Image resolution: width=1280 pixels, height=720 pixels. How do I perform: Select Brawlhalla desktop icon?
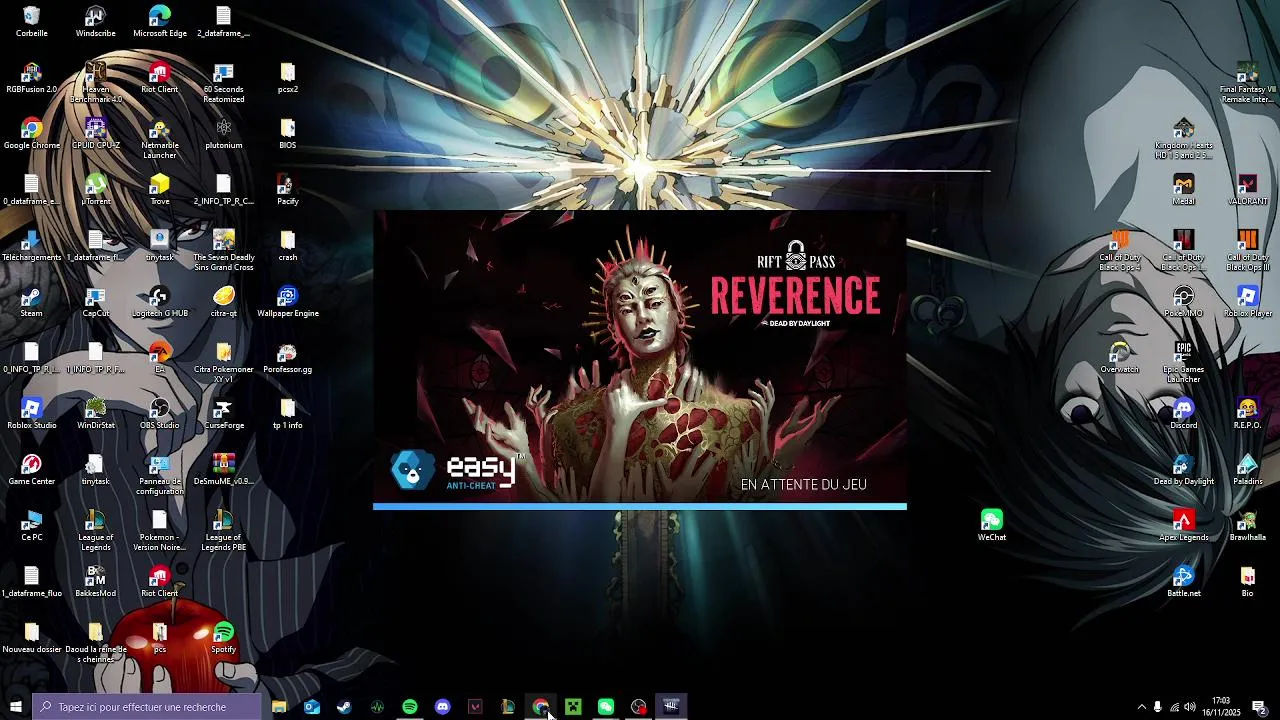coord(1247,526)
